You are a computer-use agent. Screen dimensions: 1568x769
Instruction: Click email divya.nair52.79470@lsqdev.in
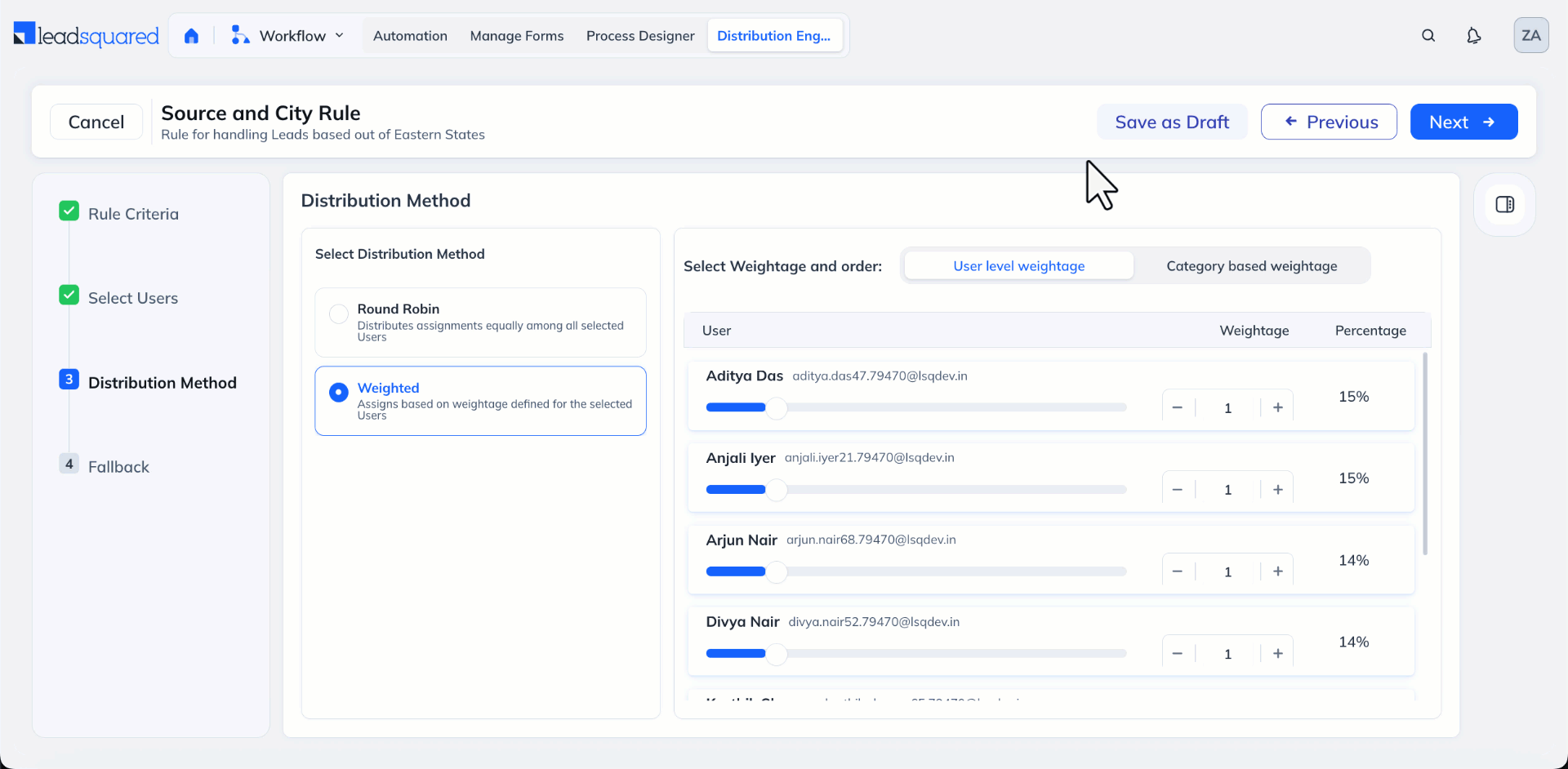[874, 621]
